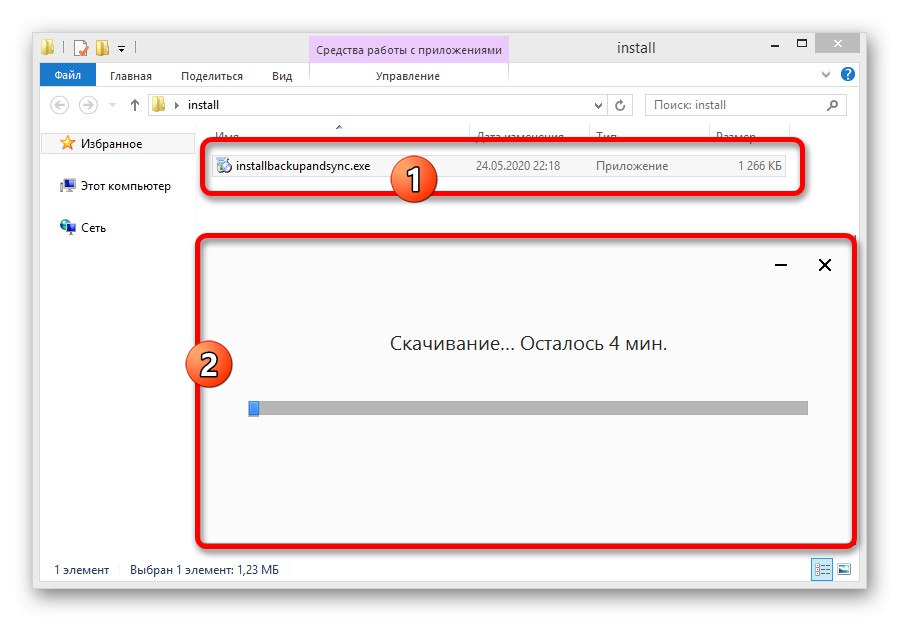Refresh the install folder view
The width and height of the screenshot is (899, 621).
coord(620,106)
